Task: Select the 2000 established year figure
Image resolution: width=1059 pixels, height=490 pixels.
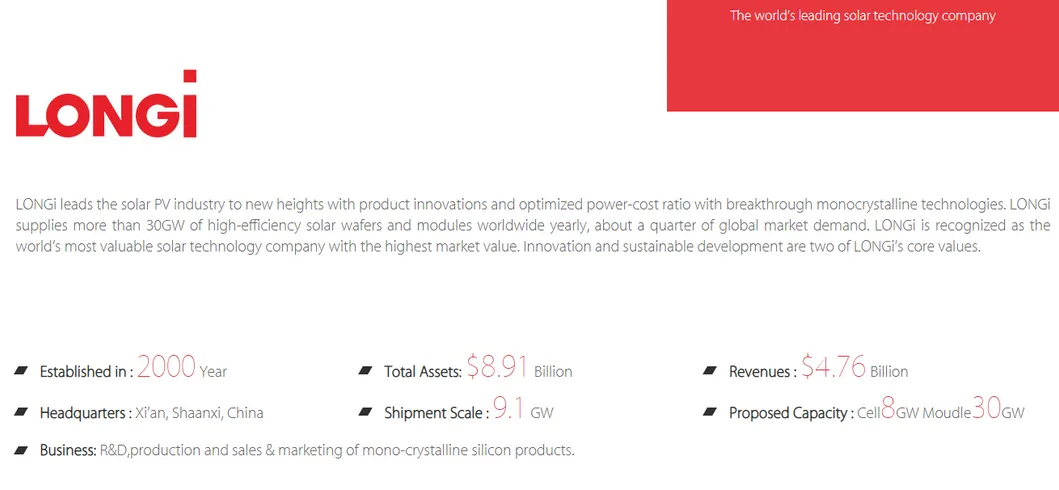Action: tap(166, 367)
